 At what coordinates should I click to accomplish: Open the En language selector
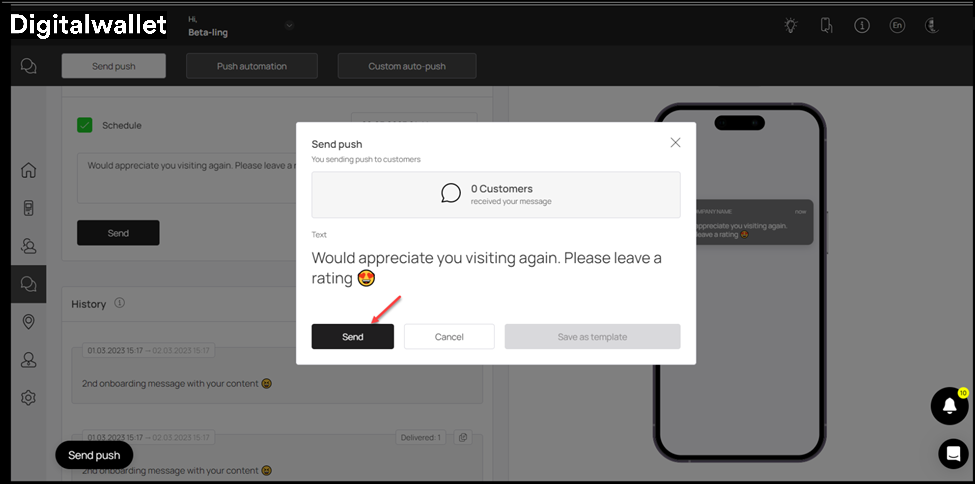pyautogui.click(x=897, y=26)
